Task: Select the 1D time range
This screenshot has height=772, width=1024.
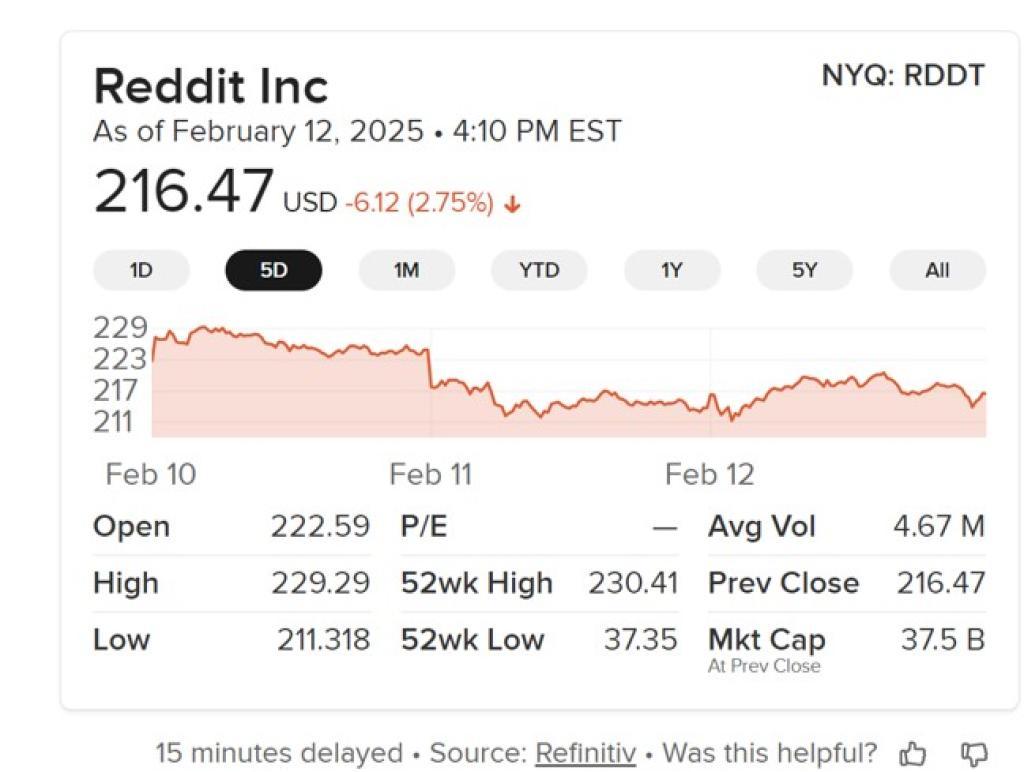Action: tap(141, 270)
